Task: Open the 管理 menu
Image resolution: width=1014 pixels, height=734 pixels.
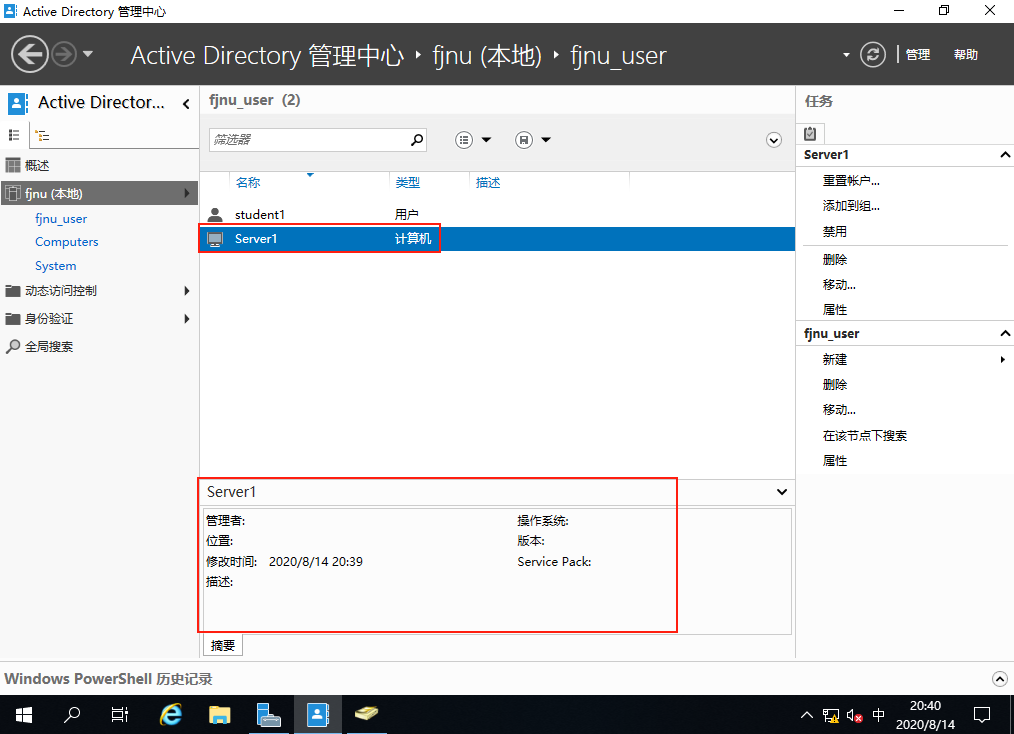Action: 918,55
